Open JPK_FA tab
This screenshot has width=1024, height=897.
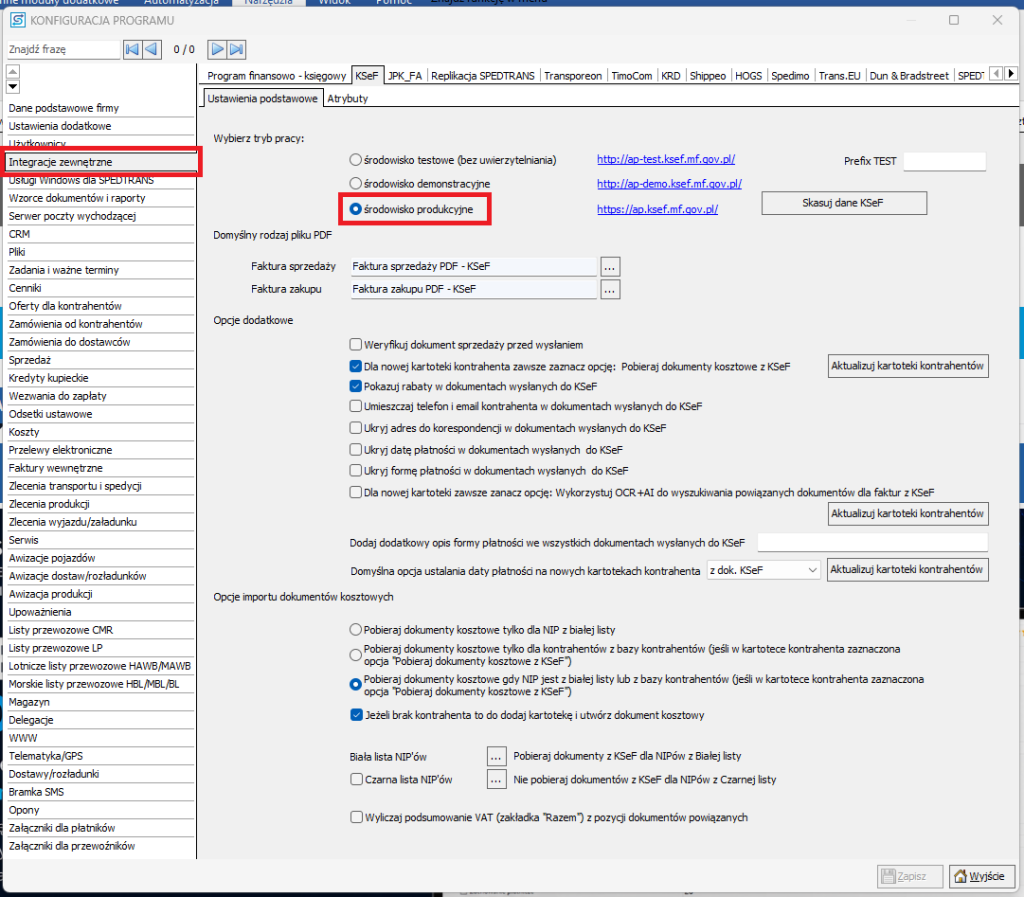[405, 76]
